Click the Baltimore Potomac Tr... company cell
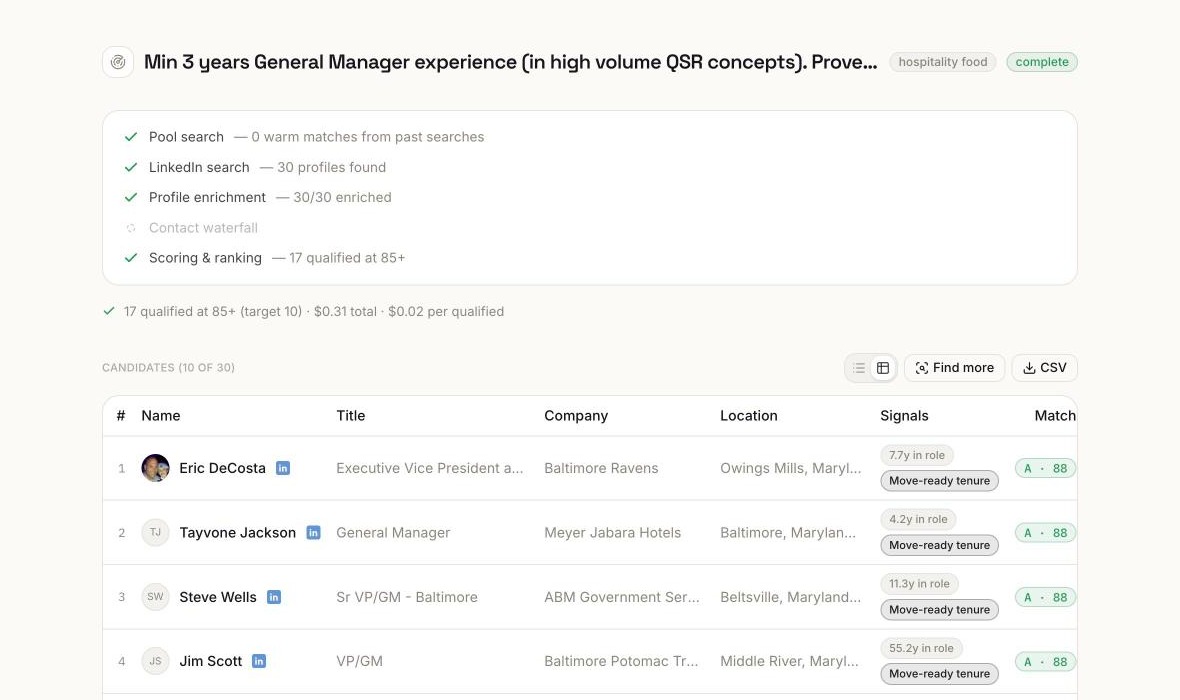1180x700 pixels. [621, 662]
